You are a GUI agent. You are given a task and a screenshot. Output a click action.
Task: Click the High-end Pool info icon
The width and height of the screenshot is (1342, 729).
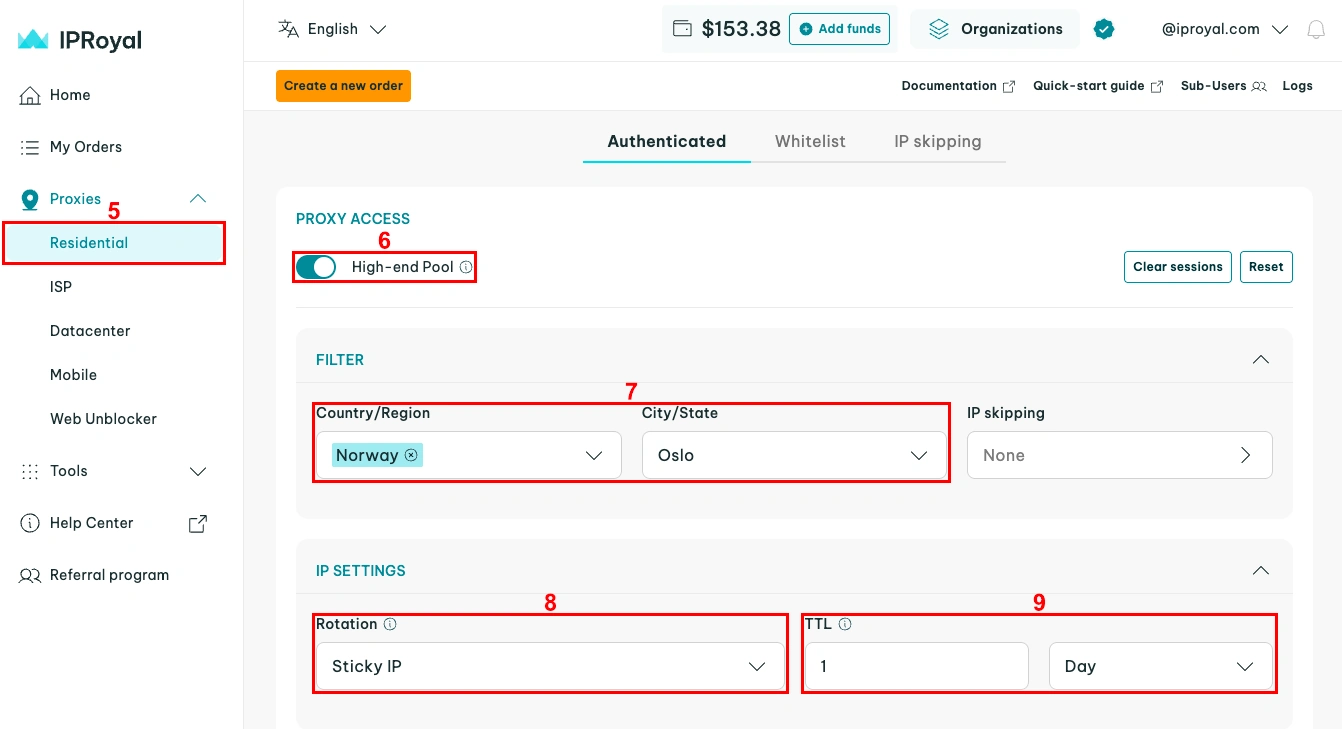[466, 267]
